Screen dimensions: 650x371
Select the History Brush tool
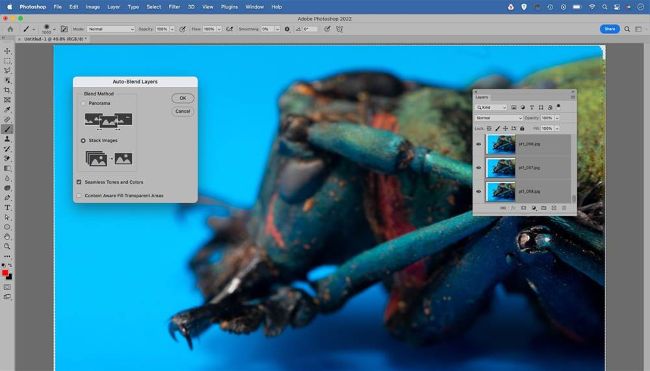click(7, 149)
